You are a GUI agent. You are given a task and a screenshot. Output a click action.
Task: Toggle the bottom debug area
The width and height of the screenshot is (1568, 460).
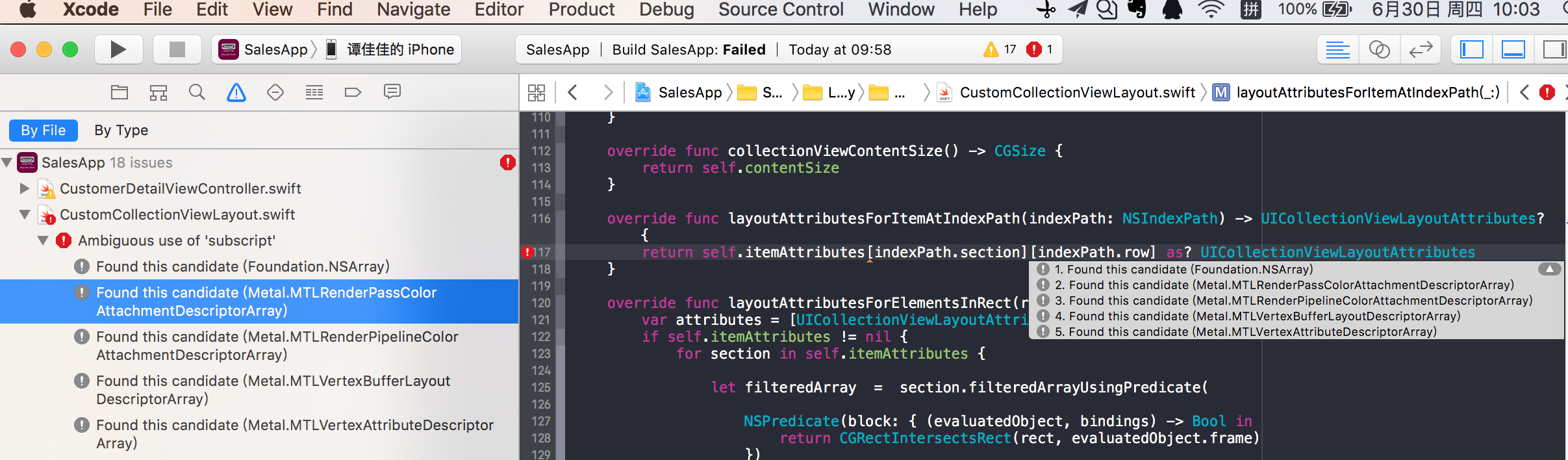(x=1513, y=49)
